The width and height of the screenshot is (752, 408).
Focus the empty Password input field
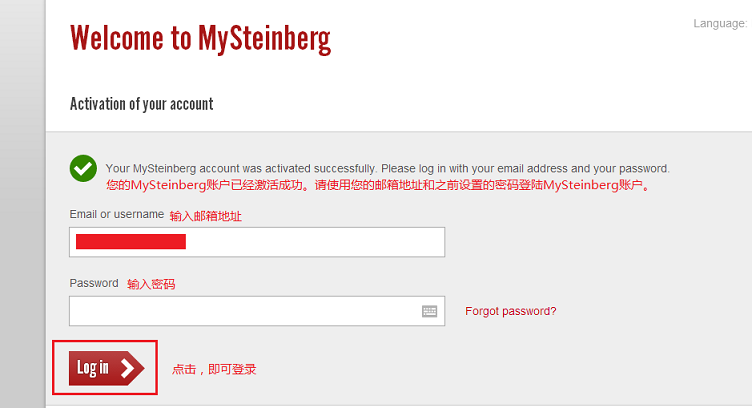pos(240,311)
